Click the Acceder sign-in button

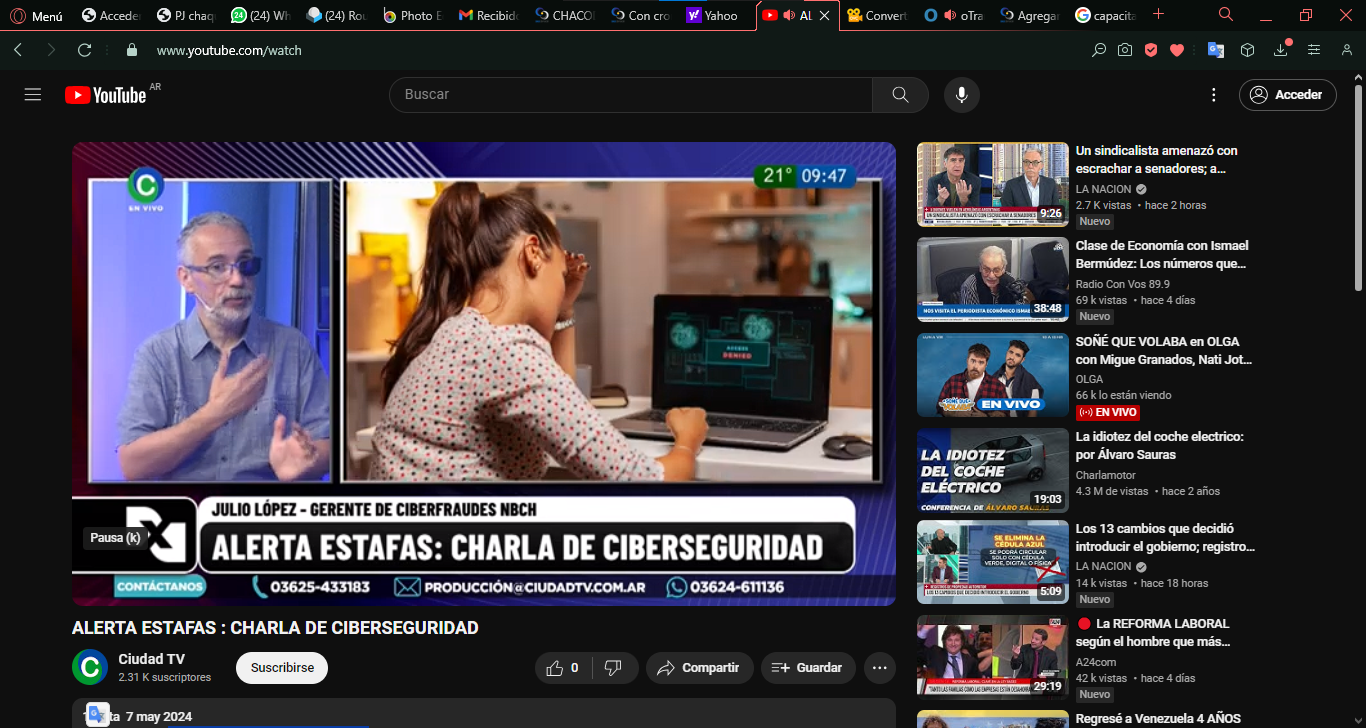[x=1287, y=95]
